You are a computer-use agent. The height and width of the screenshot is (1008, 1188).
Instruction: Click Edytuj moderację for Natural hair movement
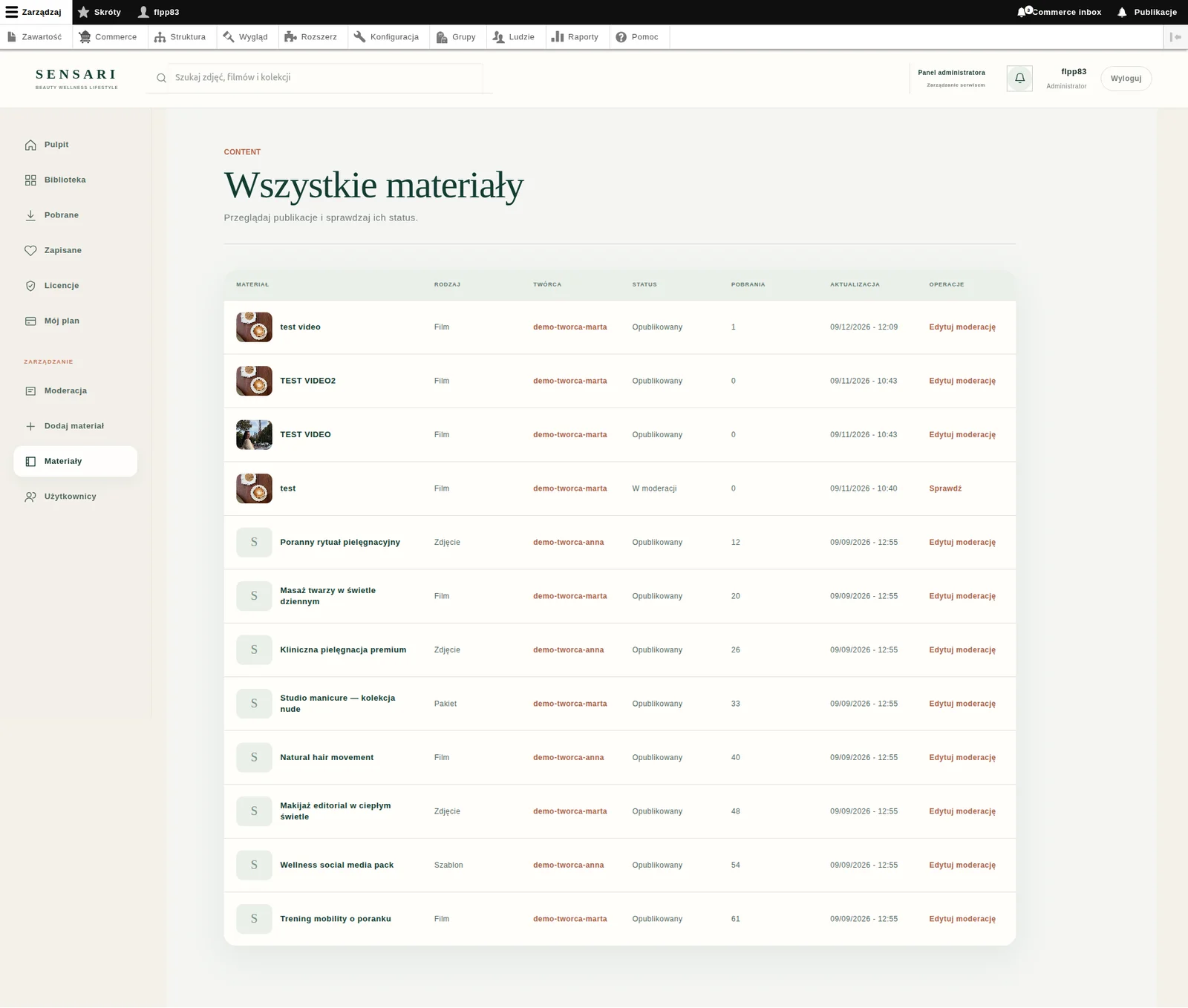pos(962,758)
